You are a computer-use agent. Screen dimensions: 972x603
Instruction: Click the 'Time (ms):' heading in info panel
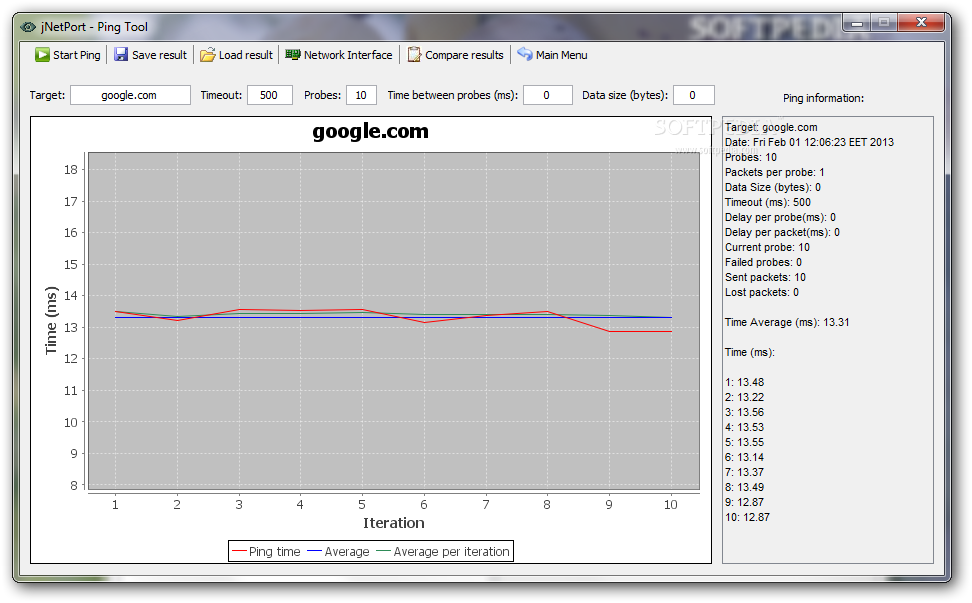click(749, 352)
